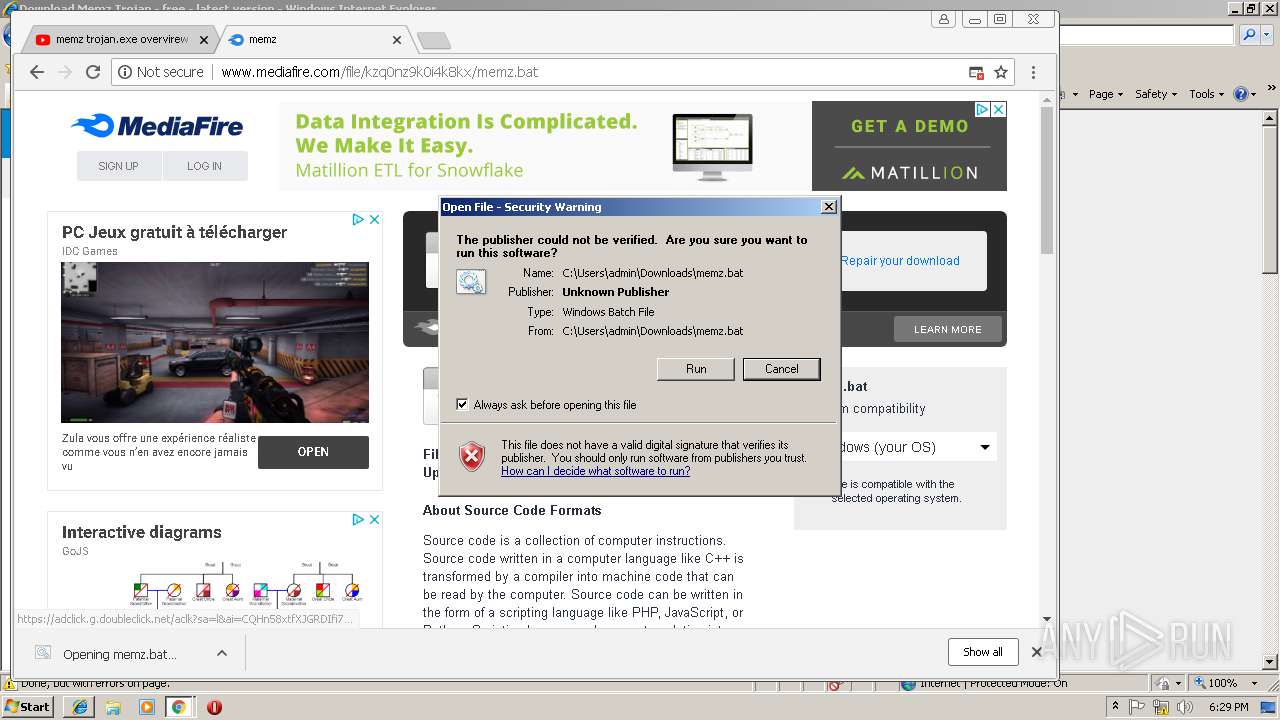Open Internet Explorer from taskbar
The image size is (1280, 720).
coord(79,707)
